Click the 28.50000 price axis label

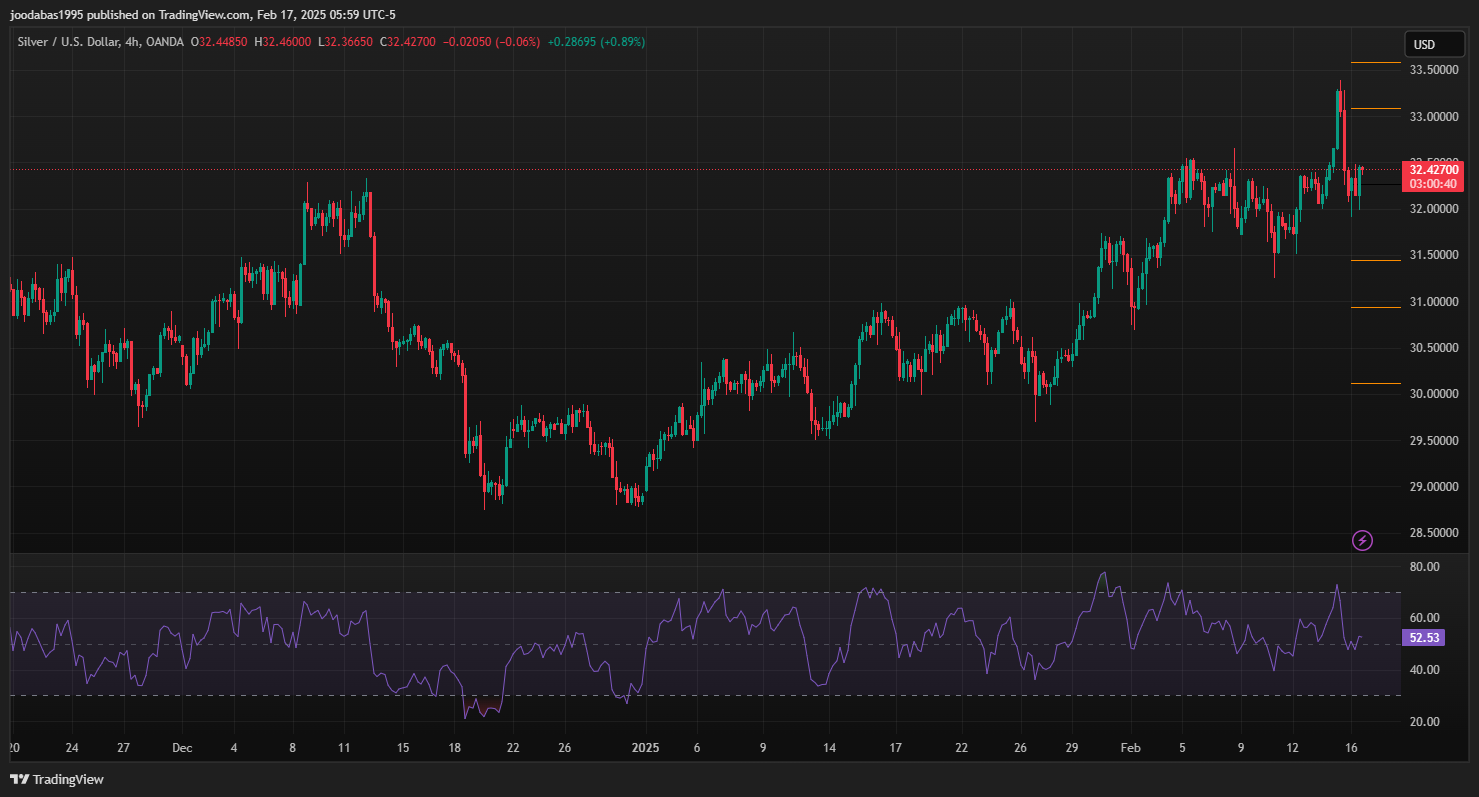click(1432, 533)
